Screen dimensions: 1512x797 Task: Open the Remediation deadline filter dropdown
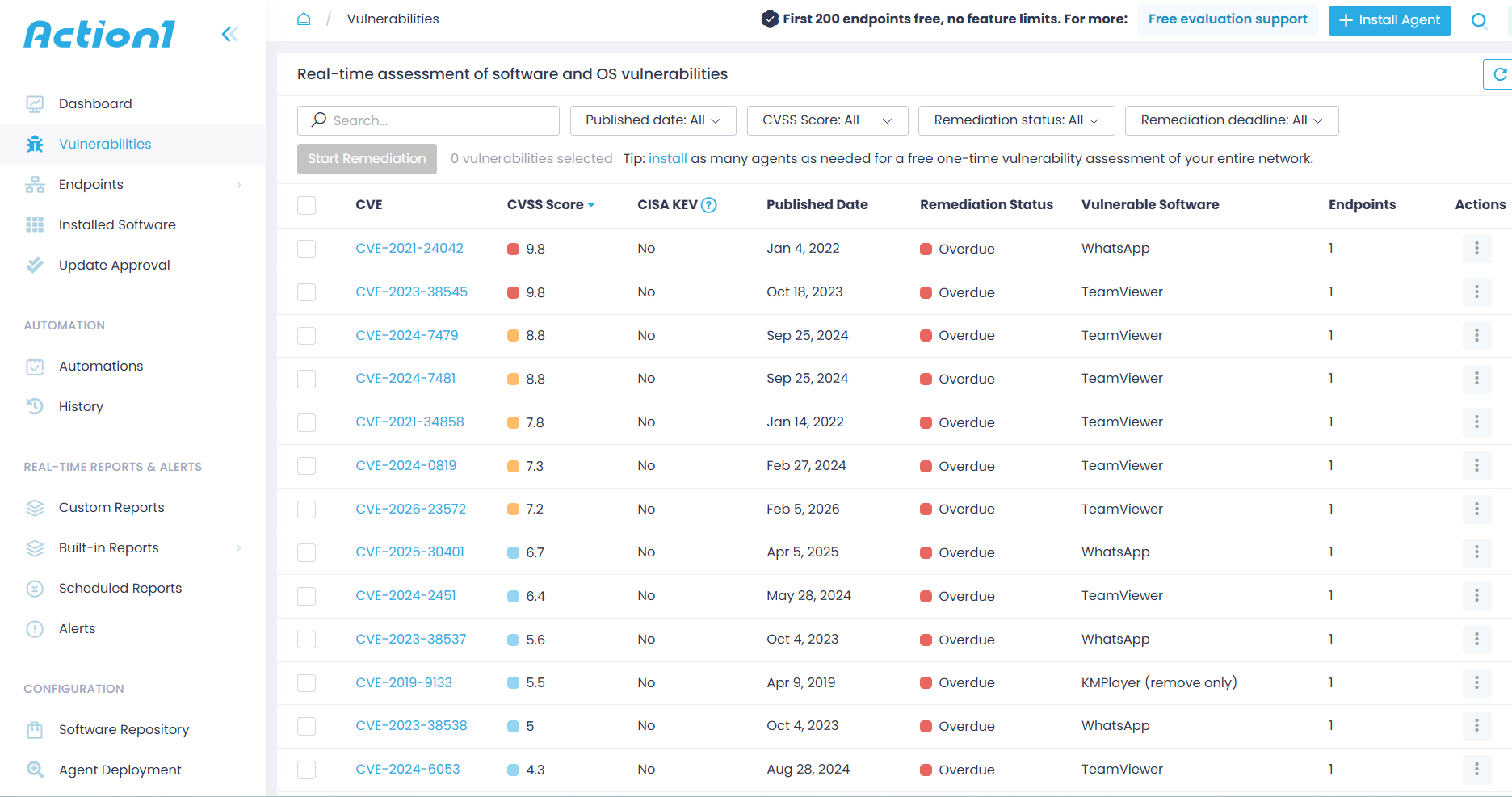1231,120
